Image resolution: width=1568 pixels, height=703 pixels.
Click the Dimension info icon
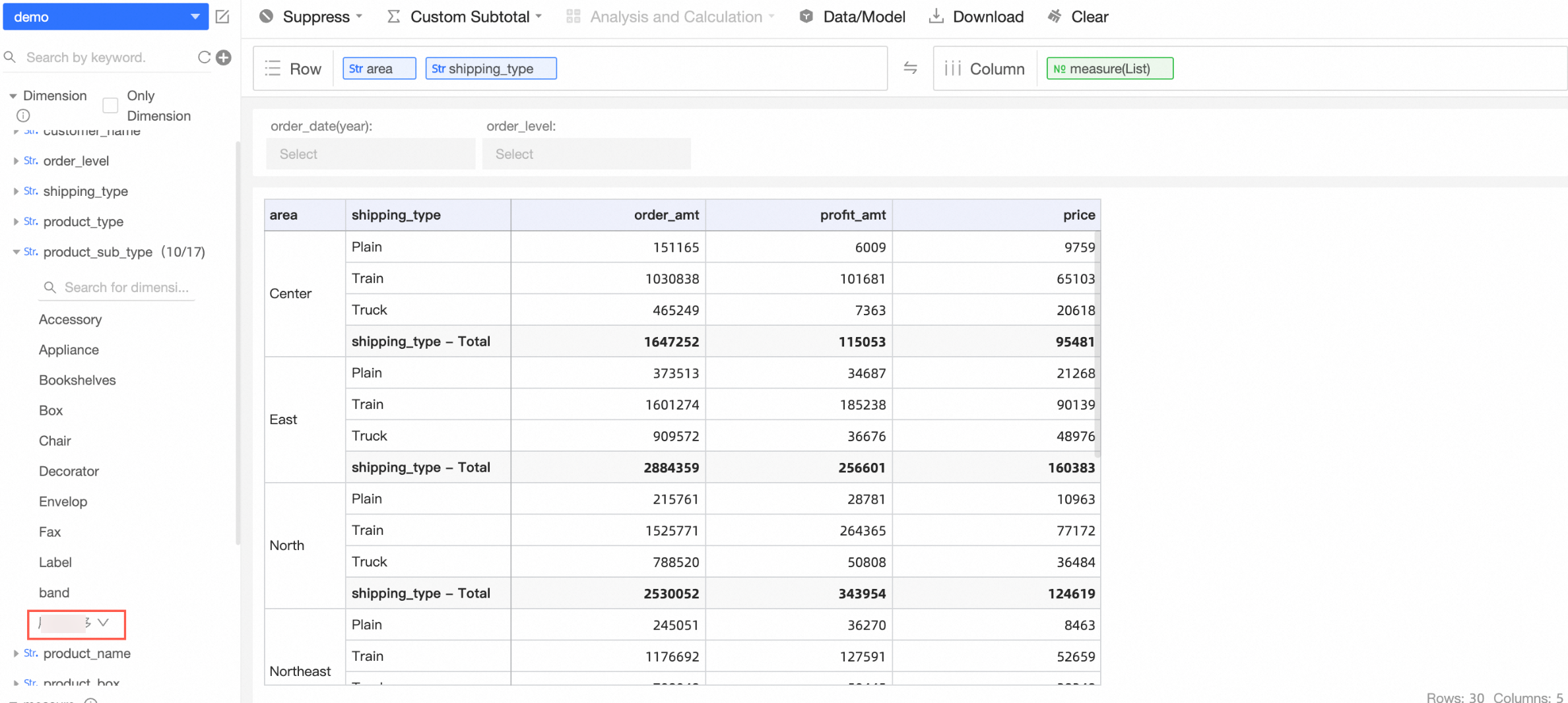coord(23,115)
